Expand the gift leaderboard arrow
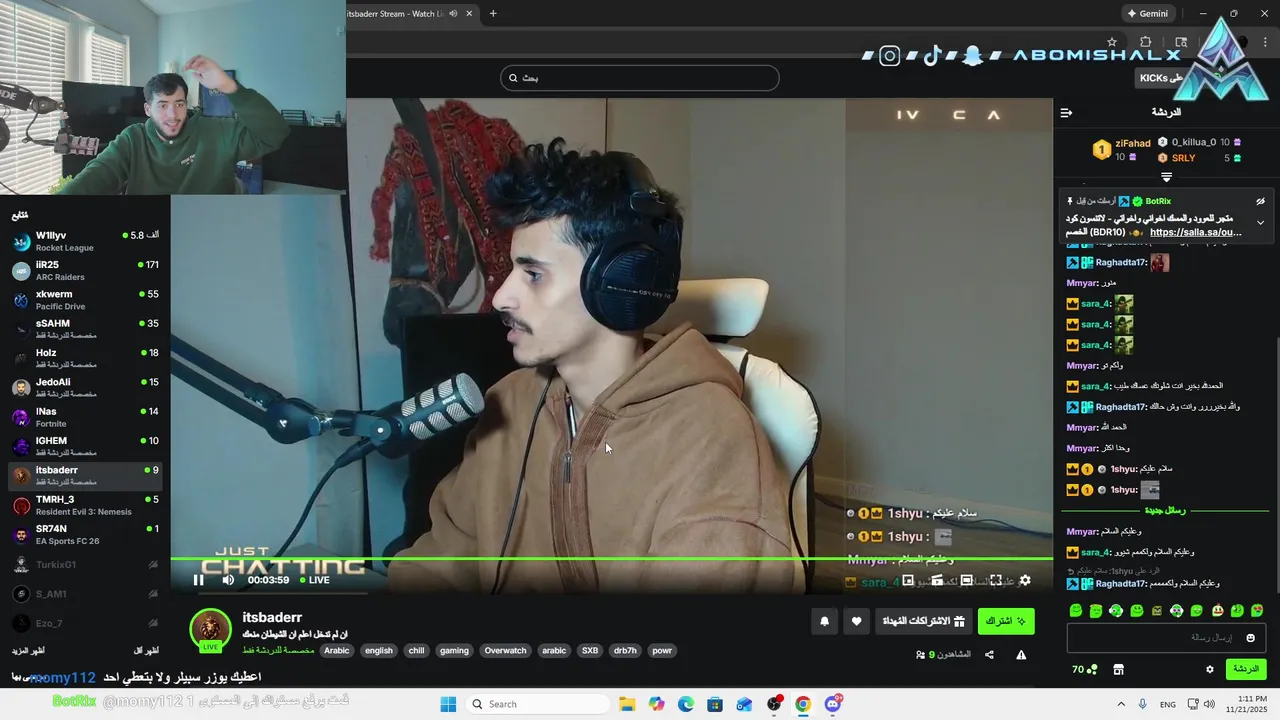 (x=1166, y=177)
